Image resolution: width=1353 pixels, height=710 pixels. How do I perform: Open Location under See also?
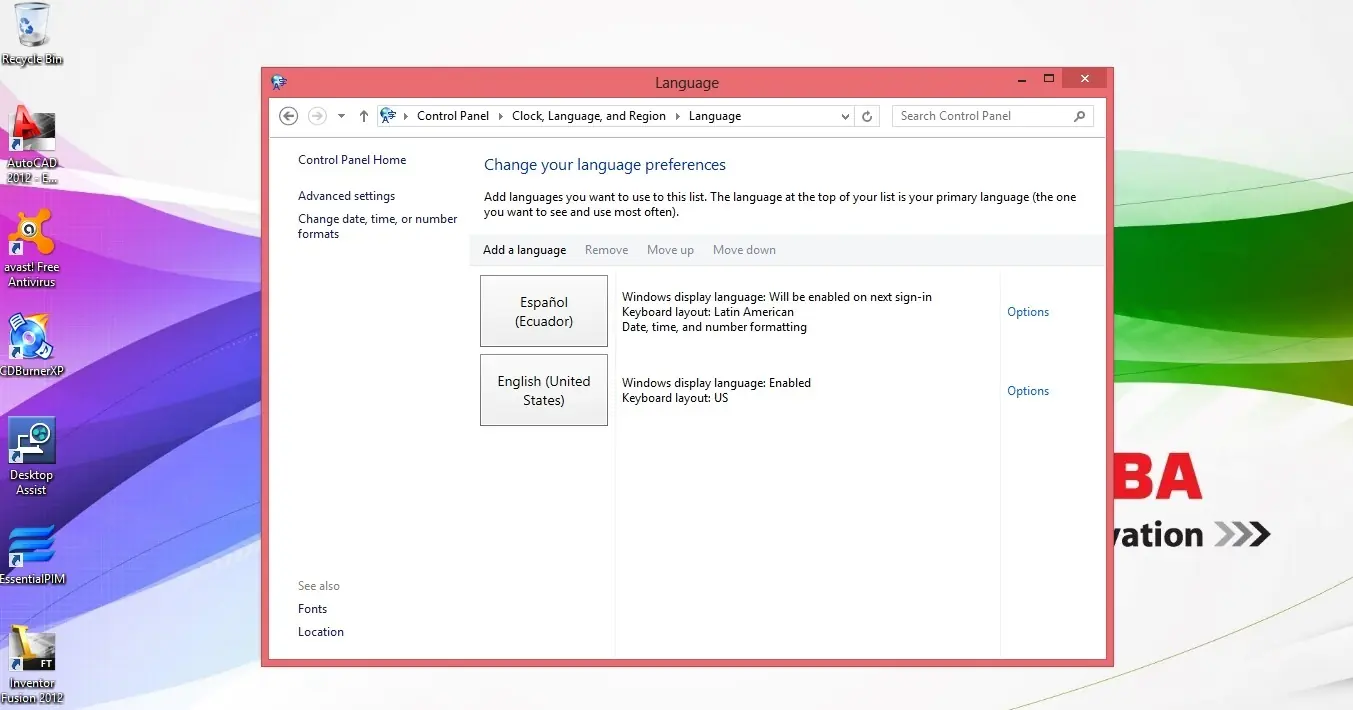[x=321, y=632]
